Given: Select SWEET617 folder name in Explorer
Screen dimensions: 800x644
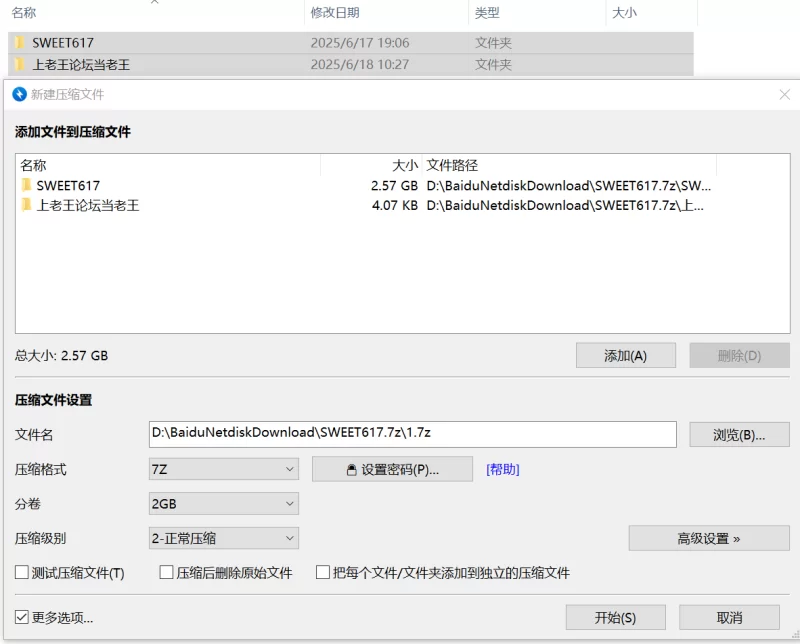Looking at the screenshot, I should click(63, 43).
